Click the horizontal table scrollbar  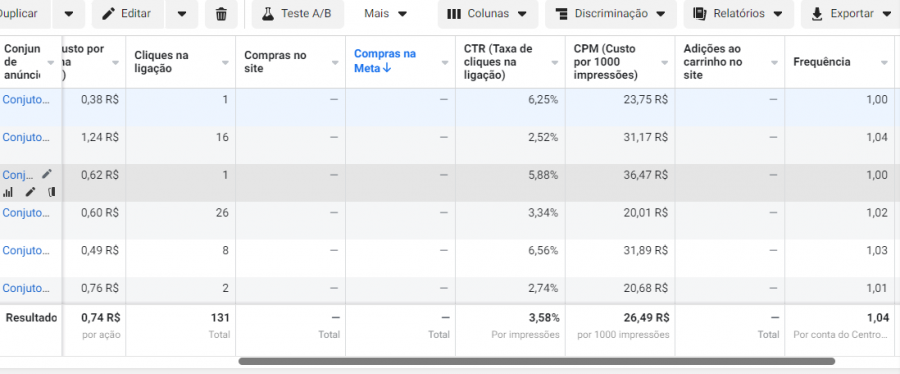(x=537, y=361)
